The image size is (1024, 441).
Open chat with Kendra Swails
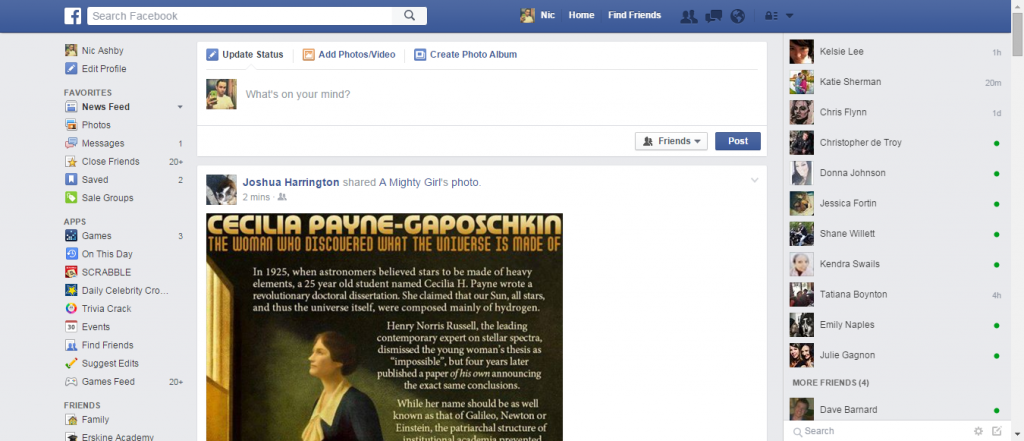click(896, 264)
